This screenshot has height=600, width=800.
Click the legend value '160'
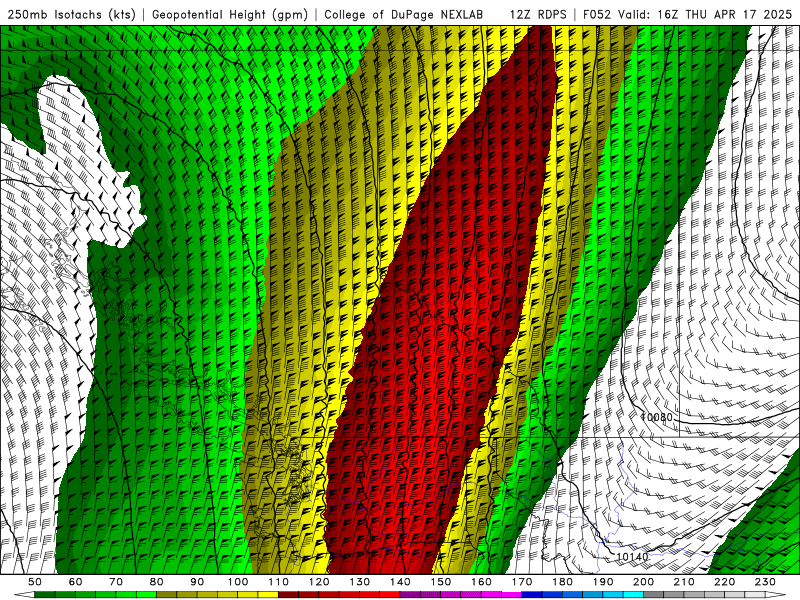[x=482, y=582]
